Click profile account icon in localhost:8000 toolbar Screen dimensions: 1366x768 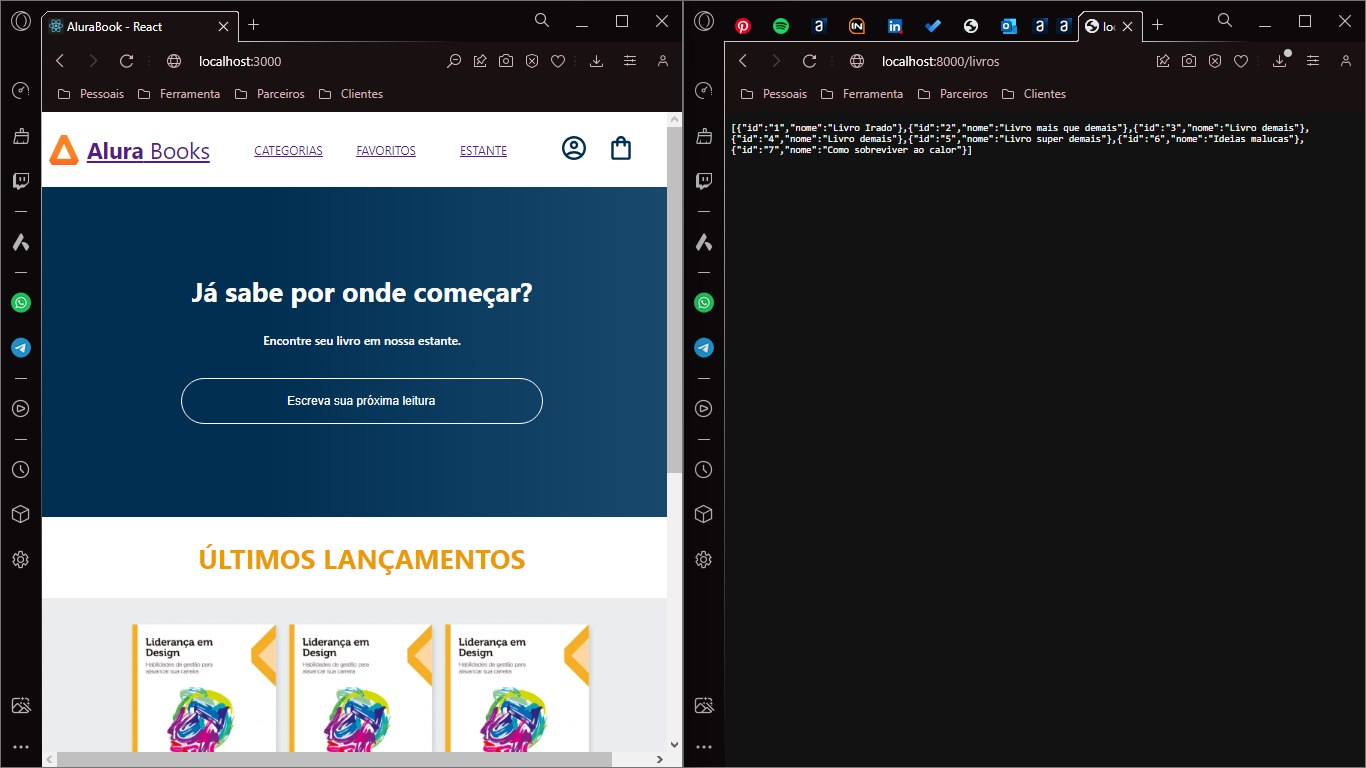coord(1346,61)
